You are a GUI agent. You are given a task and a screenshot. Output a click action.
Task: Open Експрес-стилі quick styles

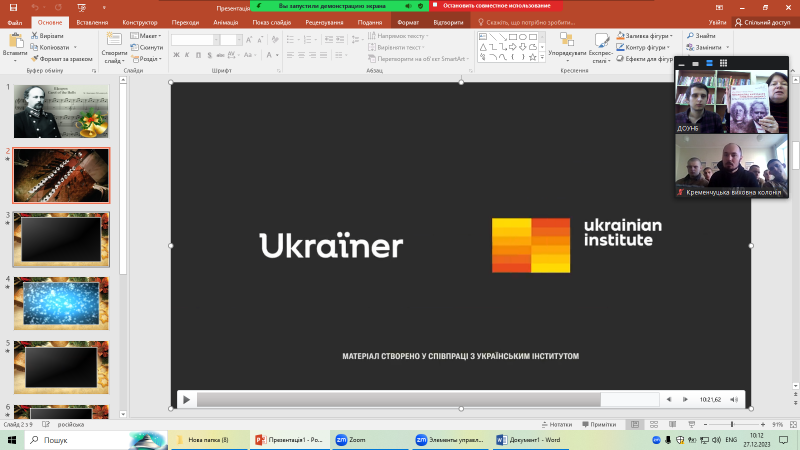601,48
